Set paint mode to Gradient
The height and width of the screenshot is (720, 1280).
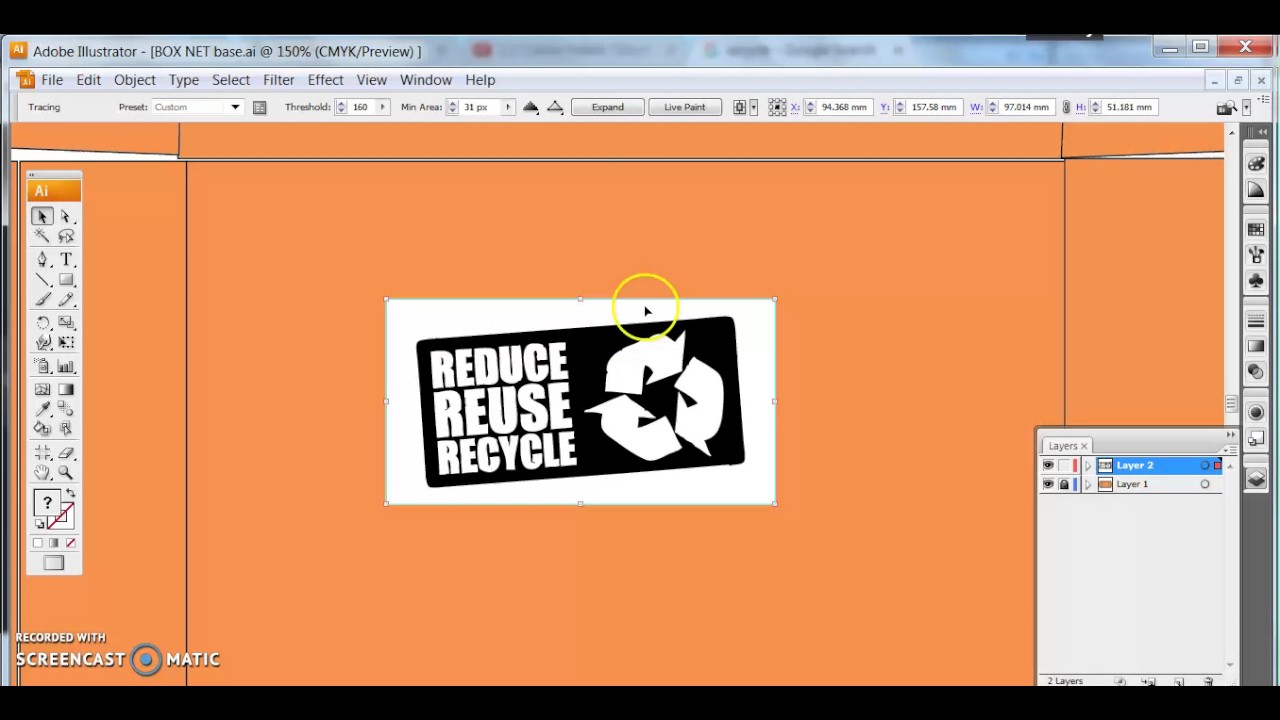tap(54, 543)
